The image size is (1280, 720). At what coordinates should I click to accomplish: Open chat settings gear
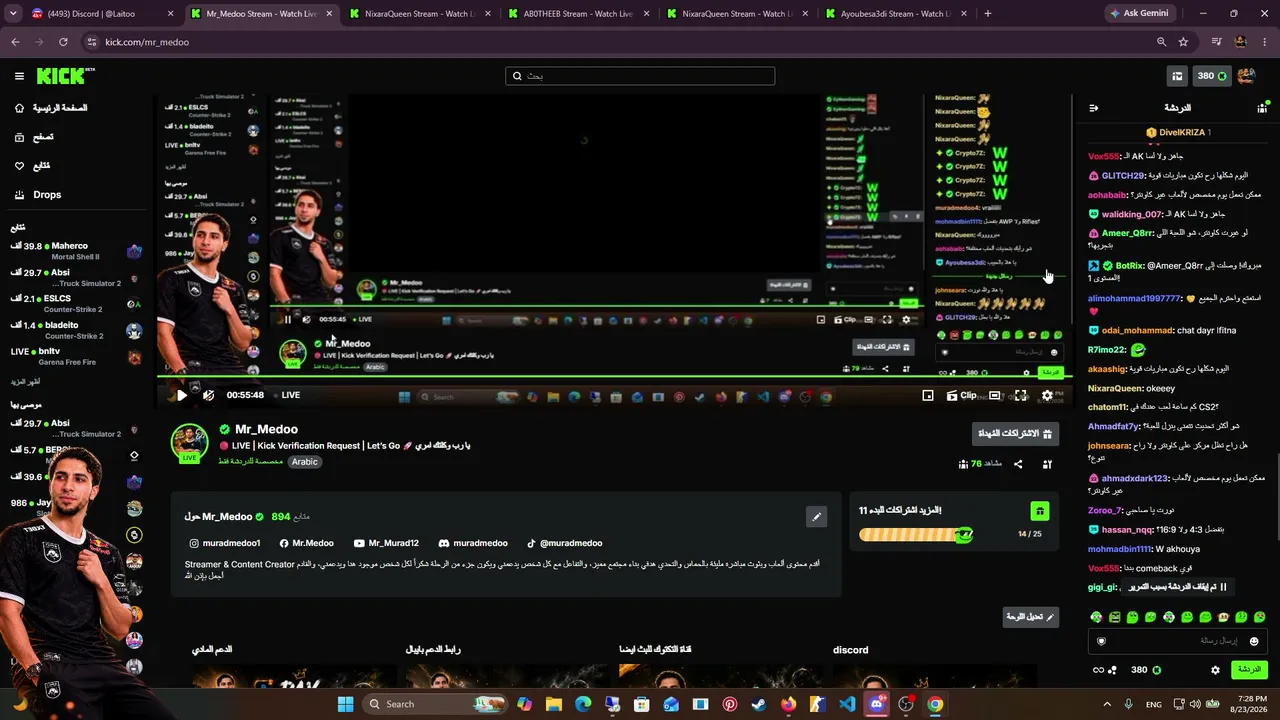point(1216,670)
